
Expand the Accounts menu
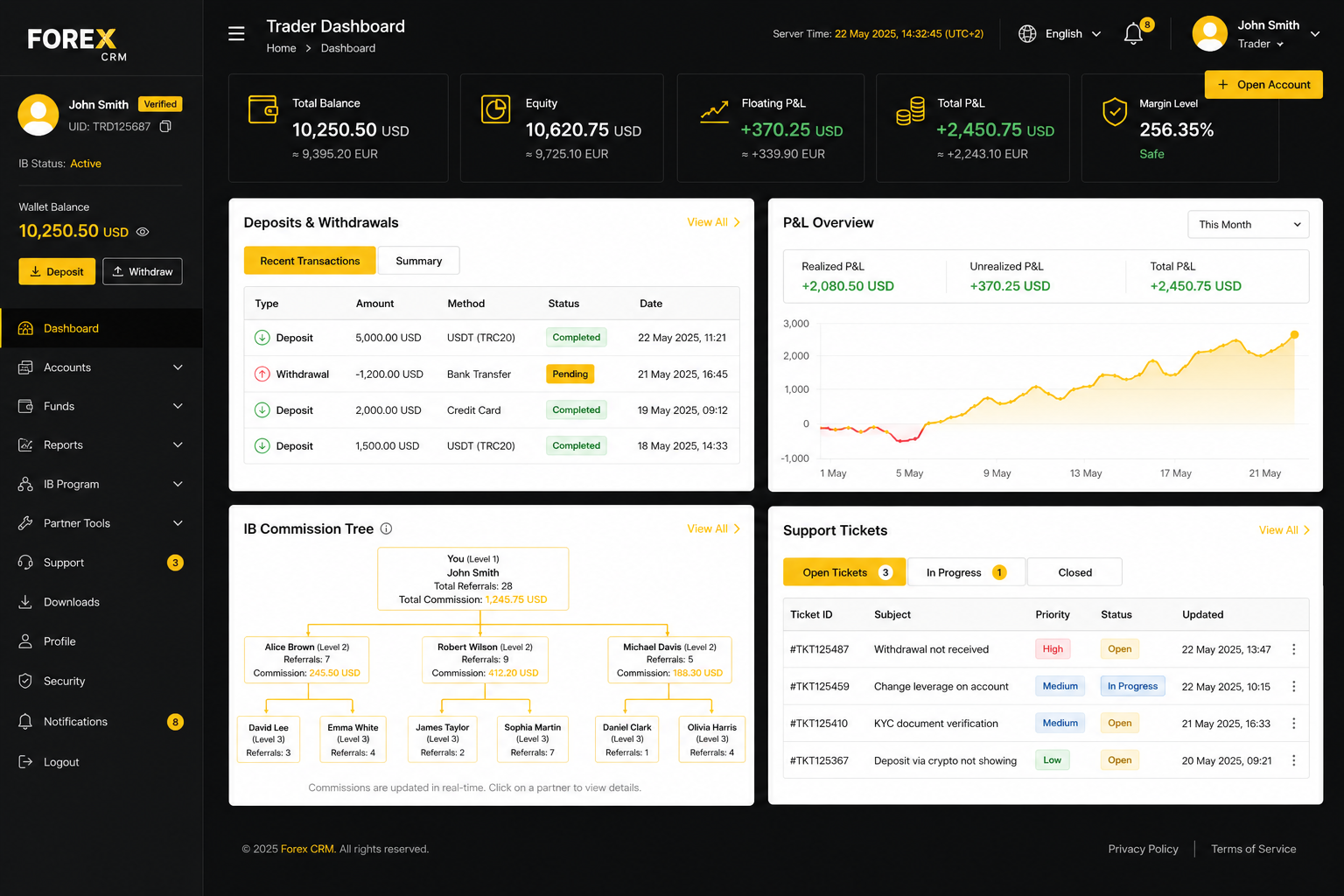tap(101, 367)
